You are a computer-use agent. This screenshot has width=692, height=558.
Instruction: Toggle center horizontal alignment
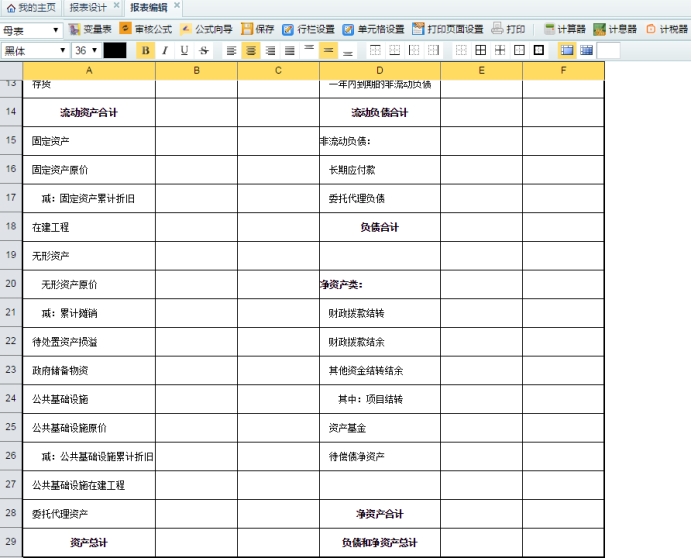[251, 51]
